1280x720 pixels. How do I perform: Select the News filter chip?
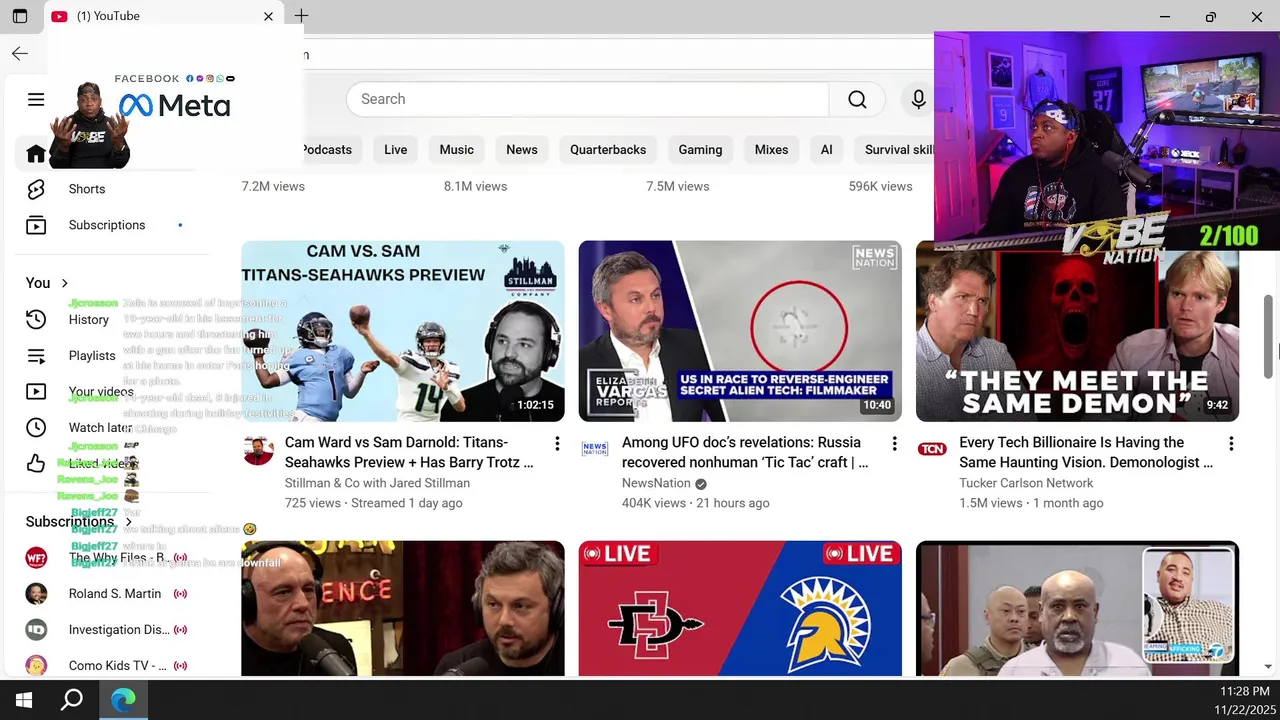tap(522, 150)
